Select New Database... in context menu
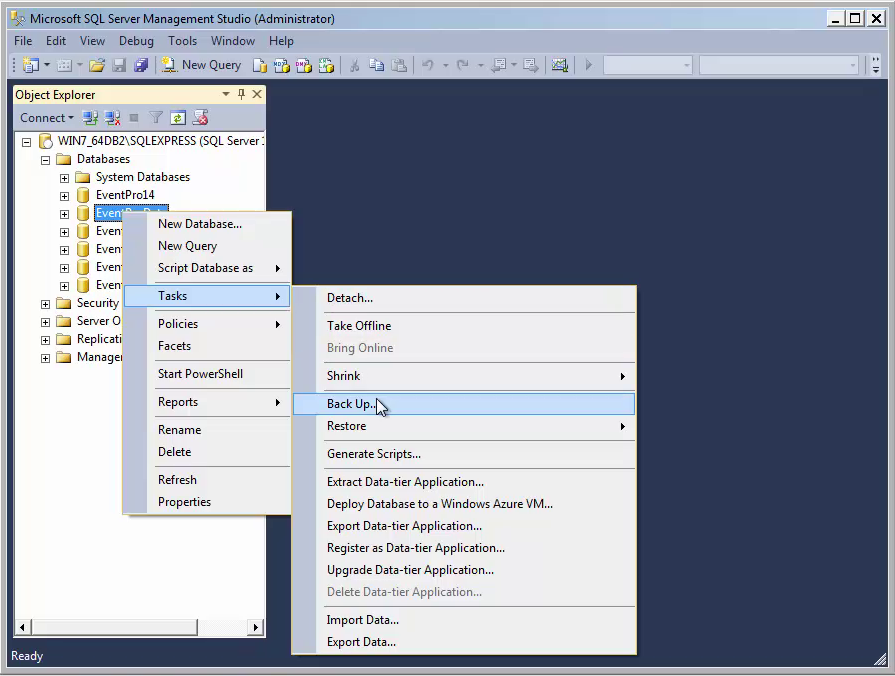 click(x=207, y=224)
